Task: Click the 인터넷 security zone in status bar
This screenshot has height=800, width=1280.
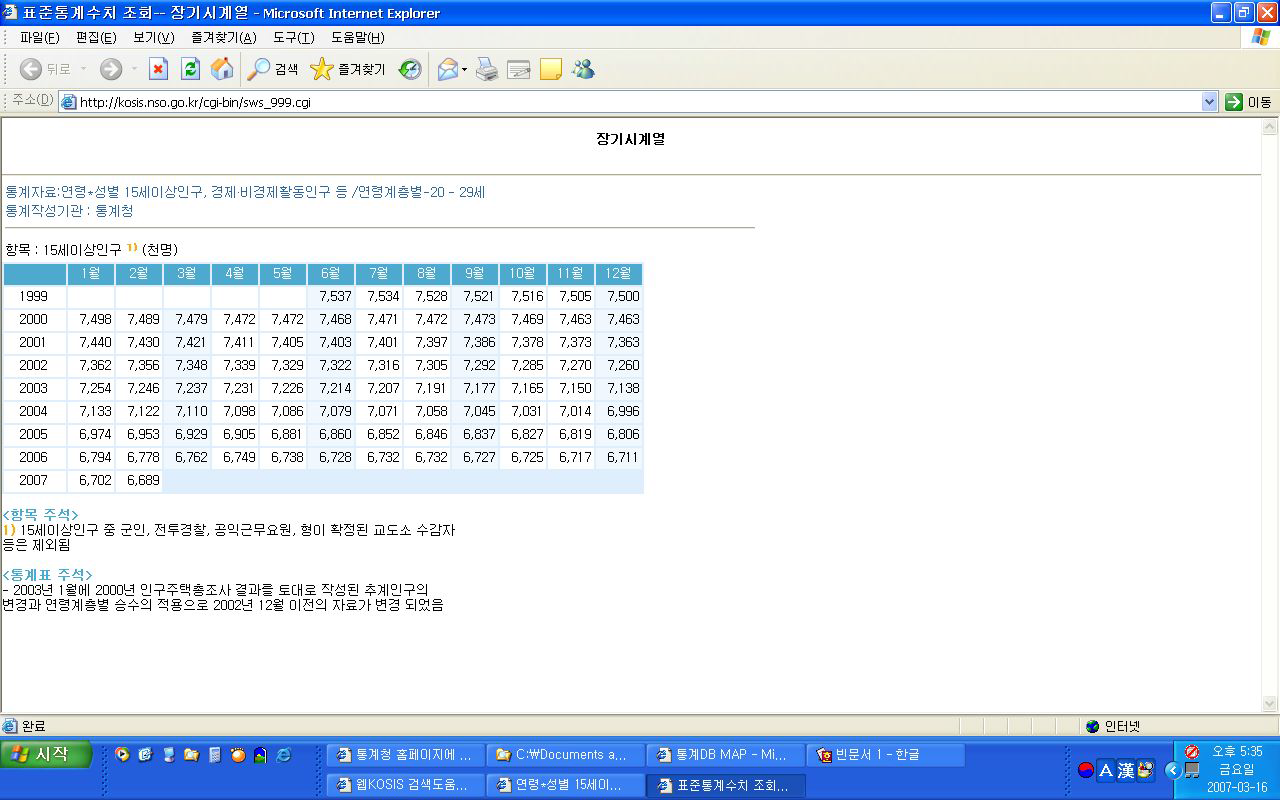Action: (x=1113, y=726)
